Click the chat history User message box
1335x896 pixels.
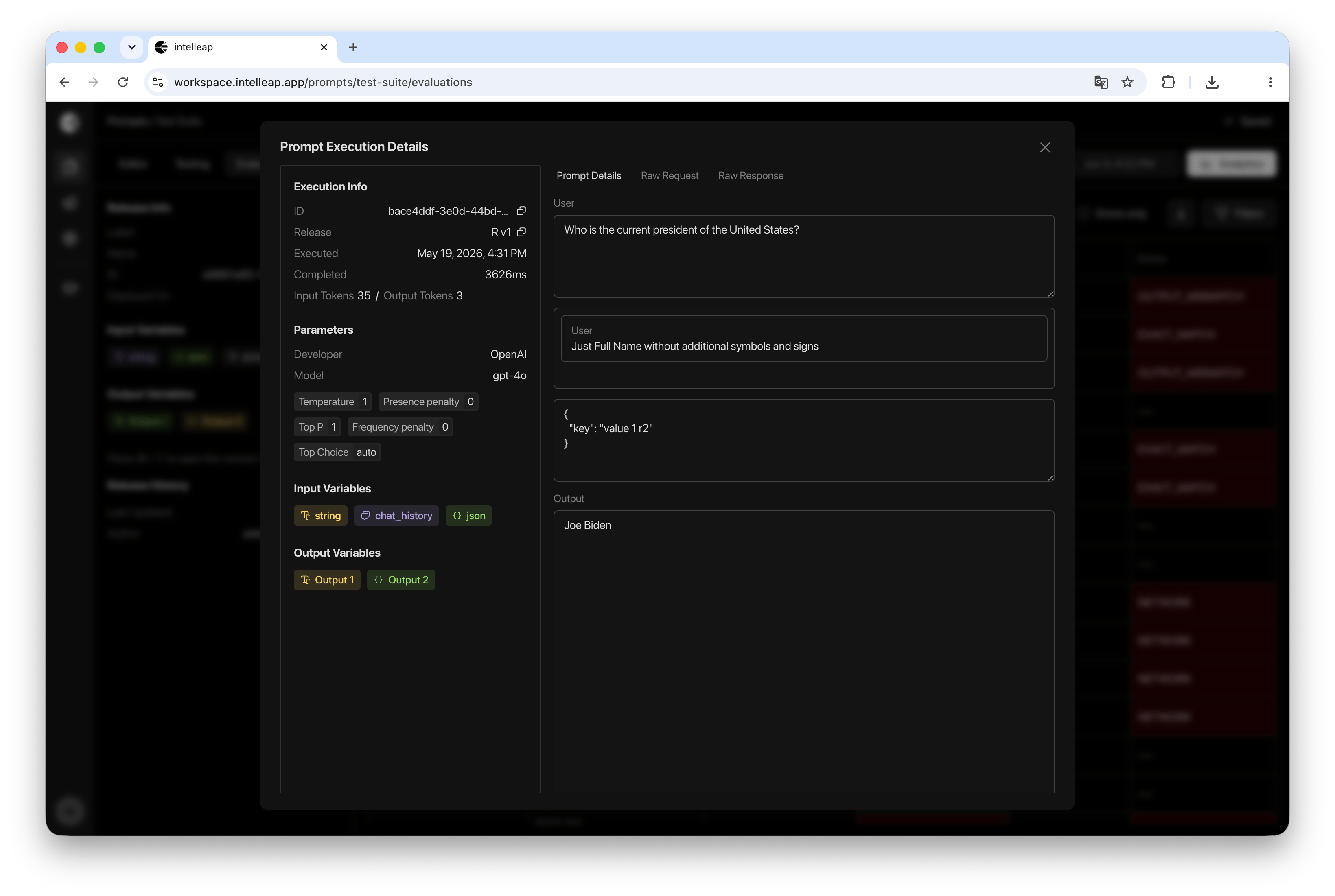[804, 338]
